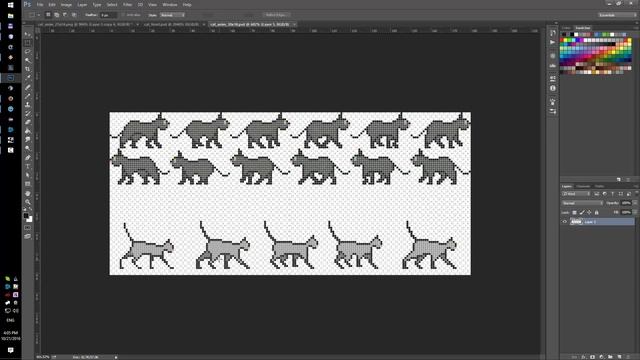Click Delete layer trash icon

pyautogui.click(x=628, y=357)
